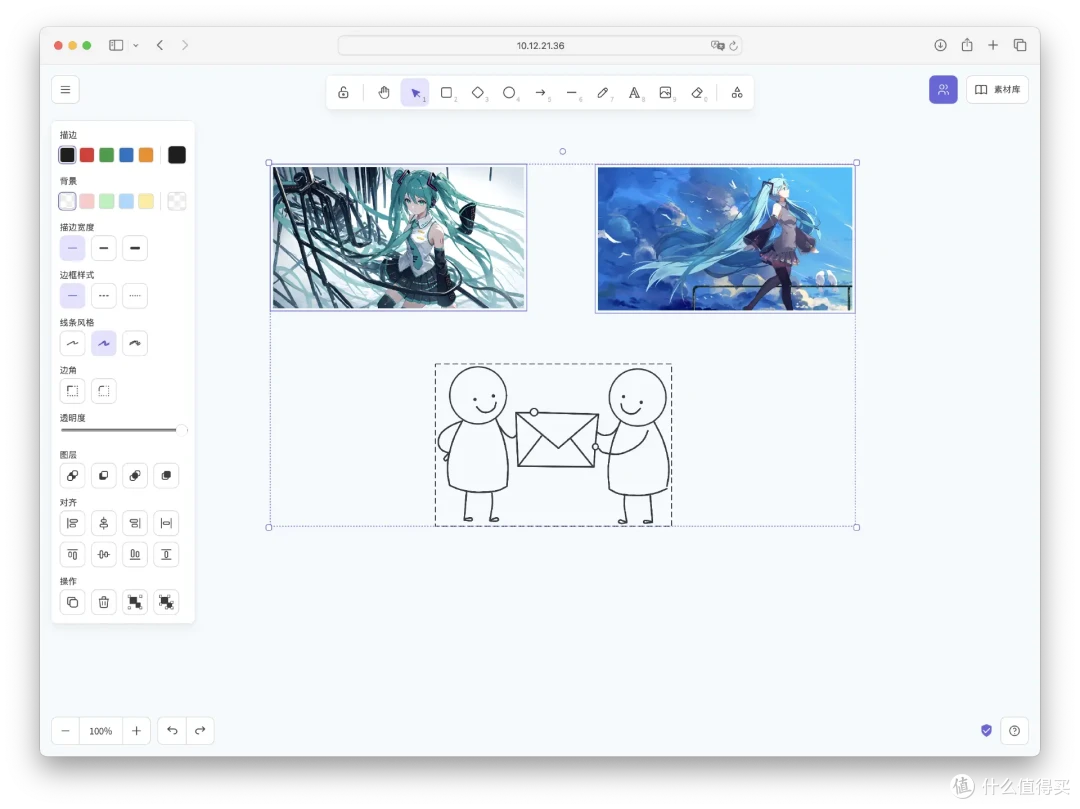
Task: Delete selected elements with trash icon
Action: click(103, 602)
